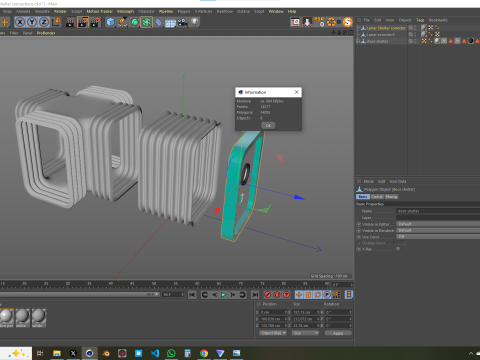Open the render settings clapperboard with gear
480x360 pixels.
click(95, 22)
